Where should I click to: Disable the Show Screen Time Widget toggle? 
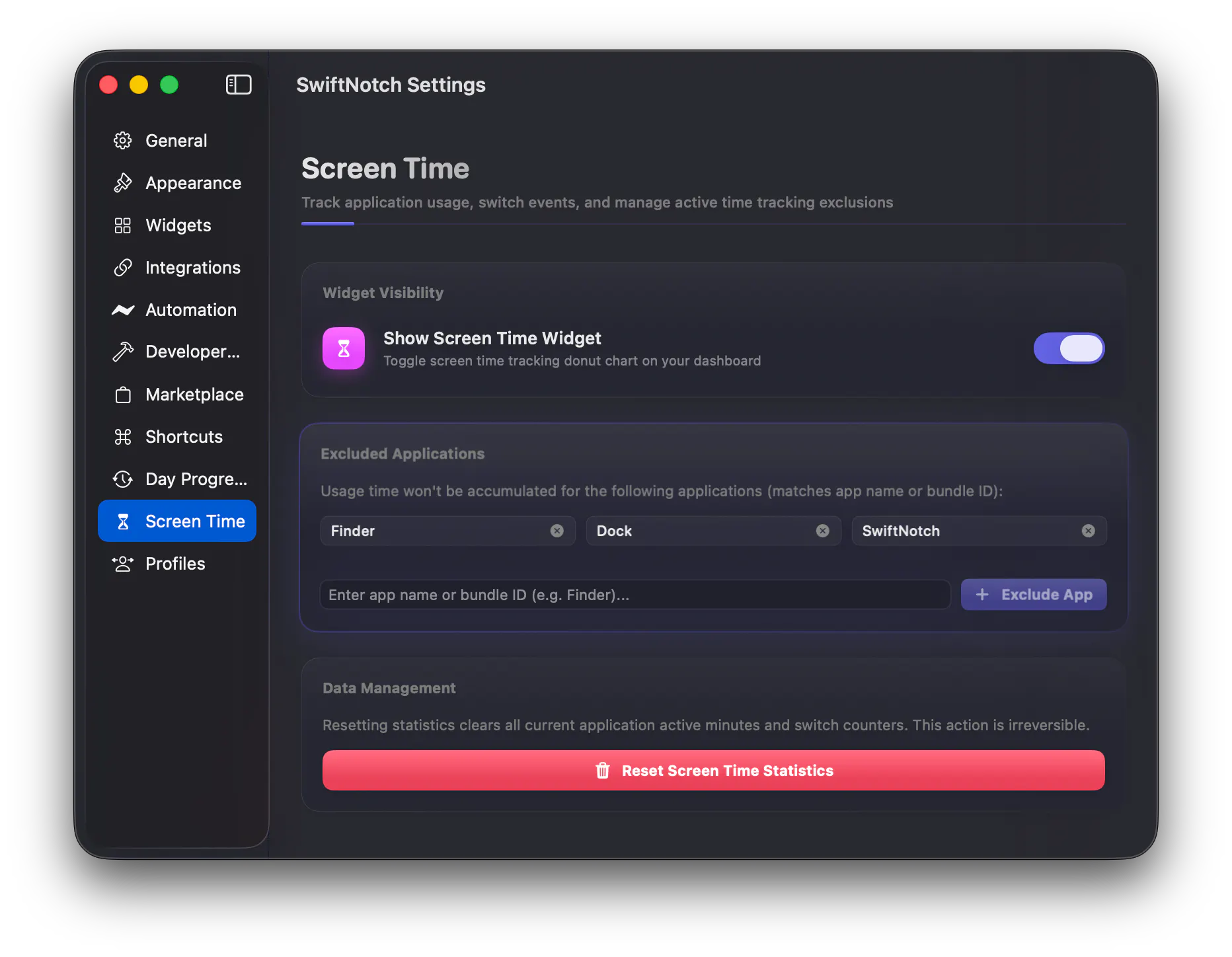(1069, 348)
